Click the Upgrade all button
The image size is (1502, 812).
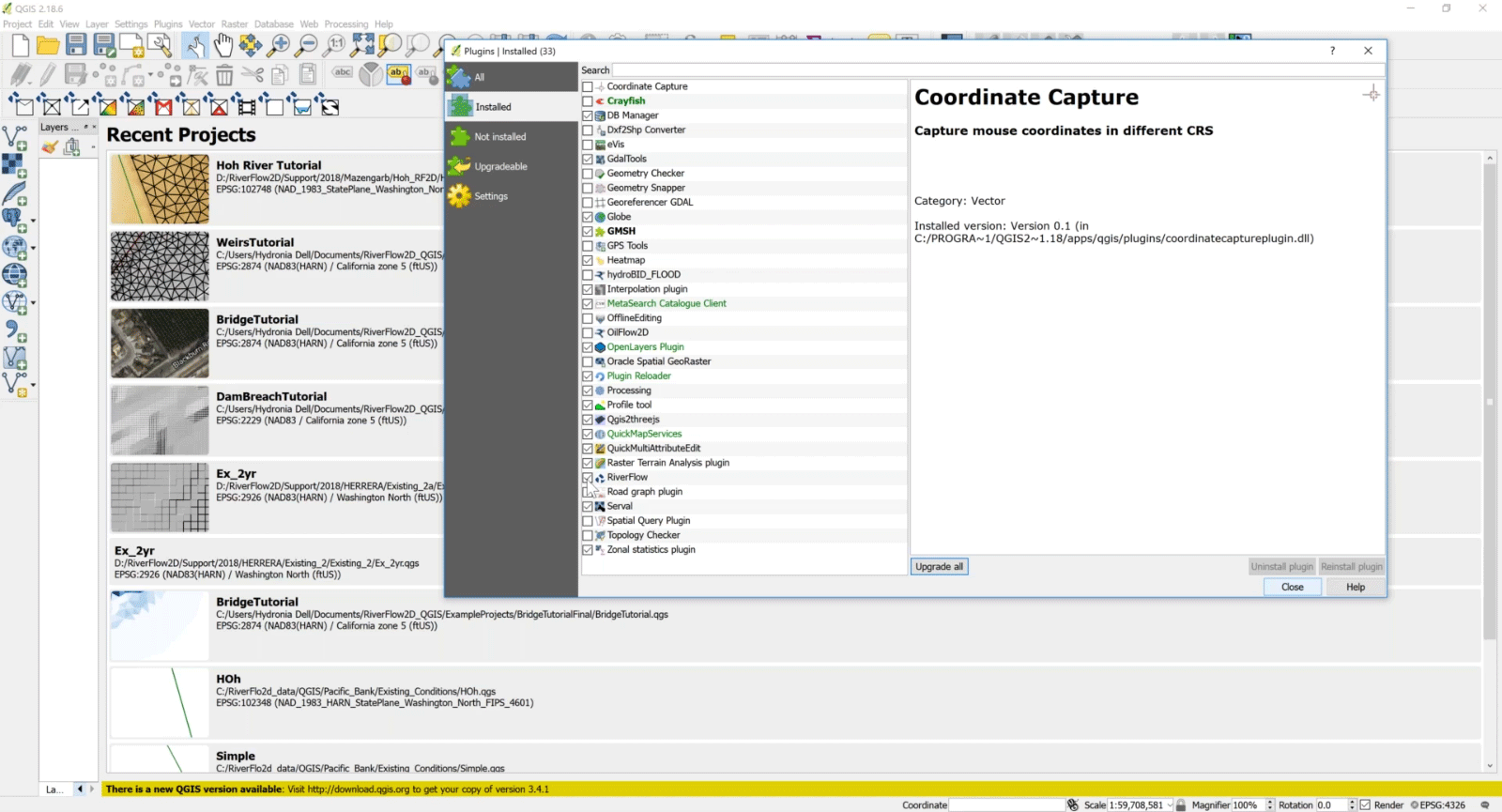pos(939,567)
